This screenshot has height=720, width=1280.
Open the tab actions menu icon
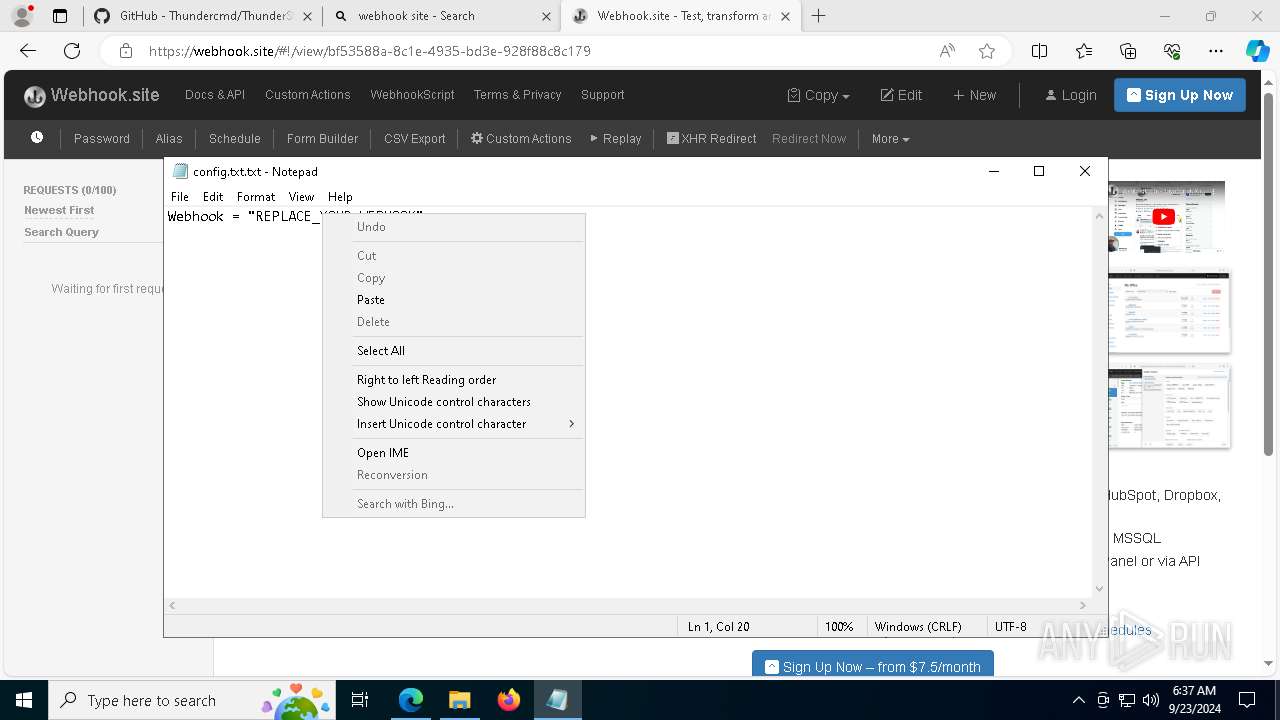60,16
